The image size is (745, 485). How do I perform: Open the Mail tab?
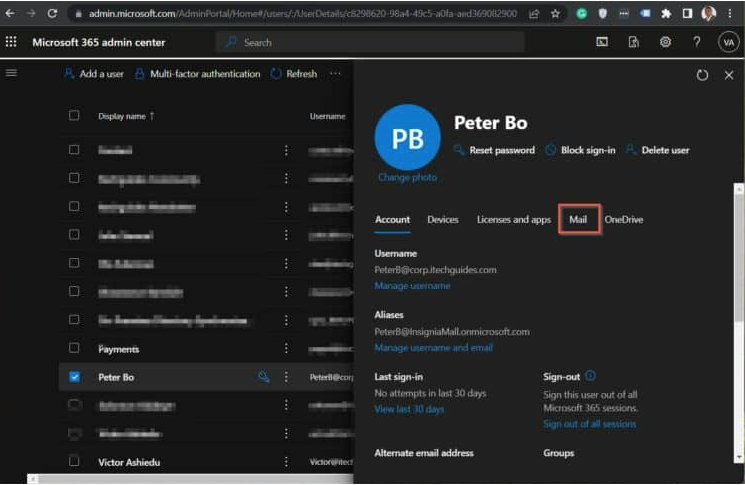(x=578, y=219)
